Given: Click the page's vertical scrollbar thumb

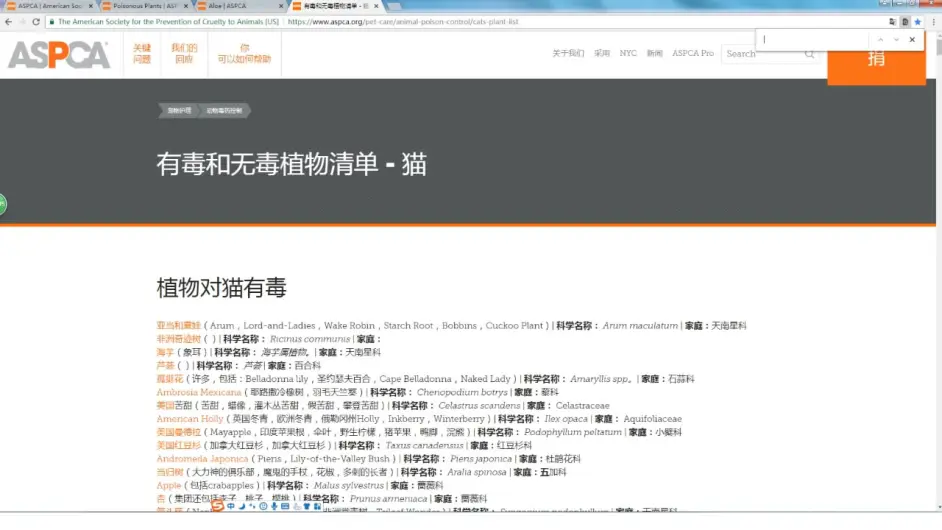Looking at the screenshot, I should (x=939, y=45).
